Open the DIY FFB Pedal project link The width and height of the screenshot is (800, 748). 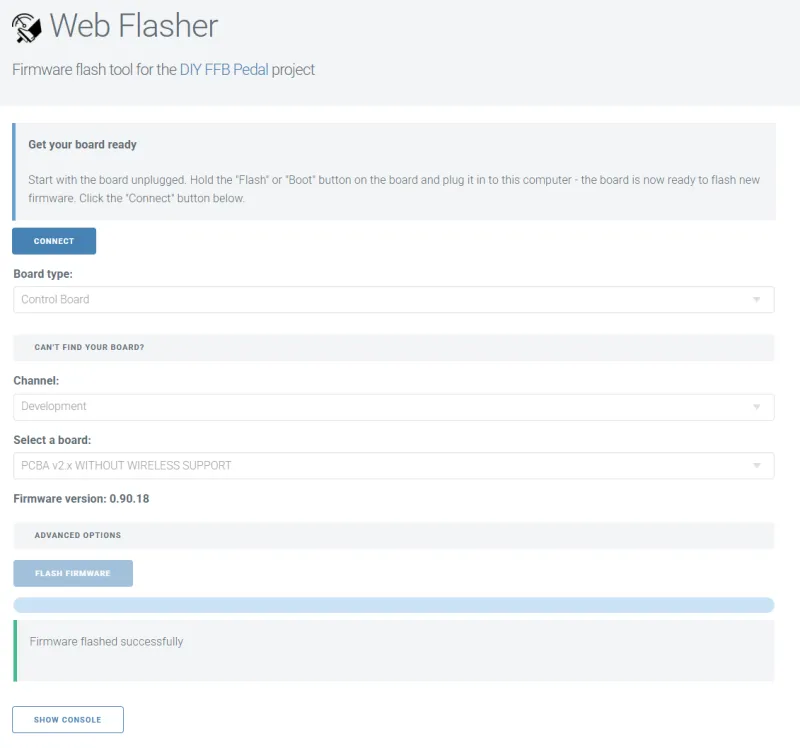224,69
